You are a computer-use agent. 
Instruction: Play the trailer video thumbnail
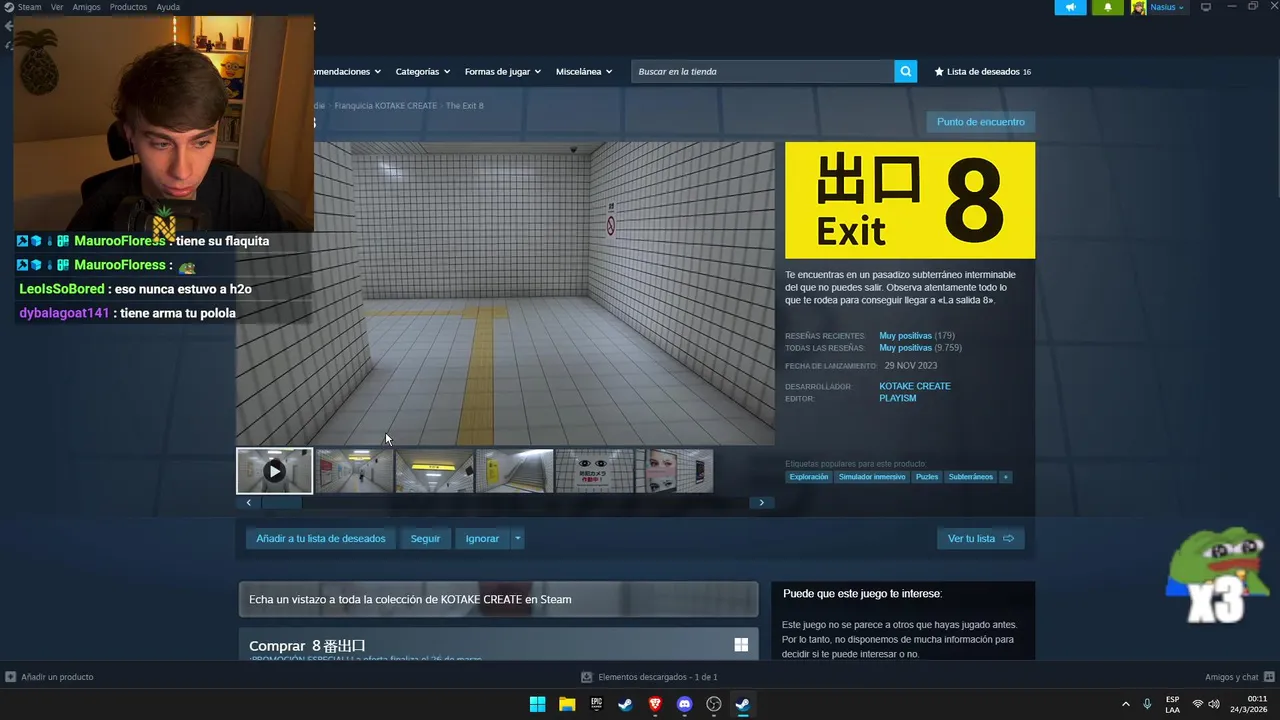pos(275,471)
